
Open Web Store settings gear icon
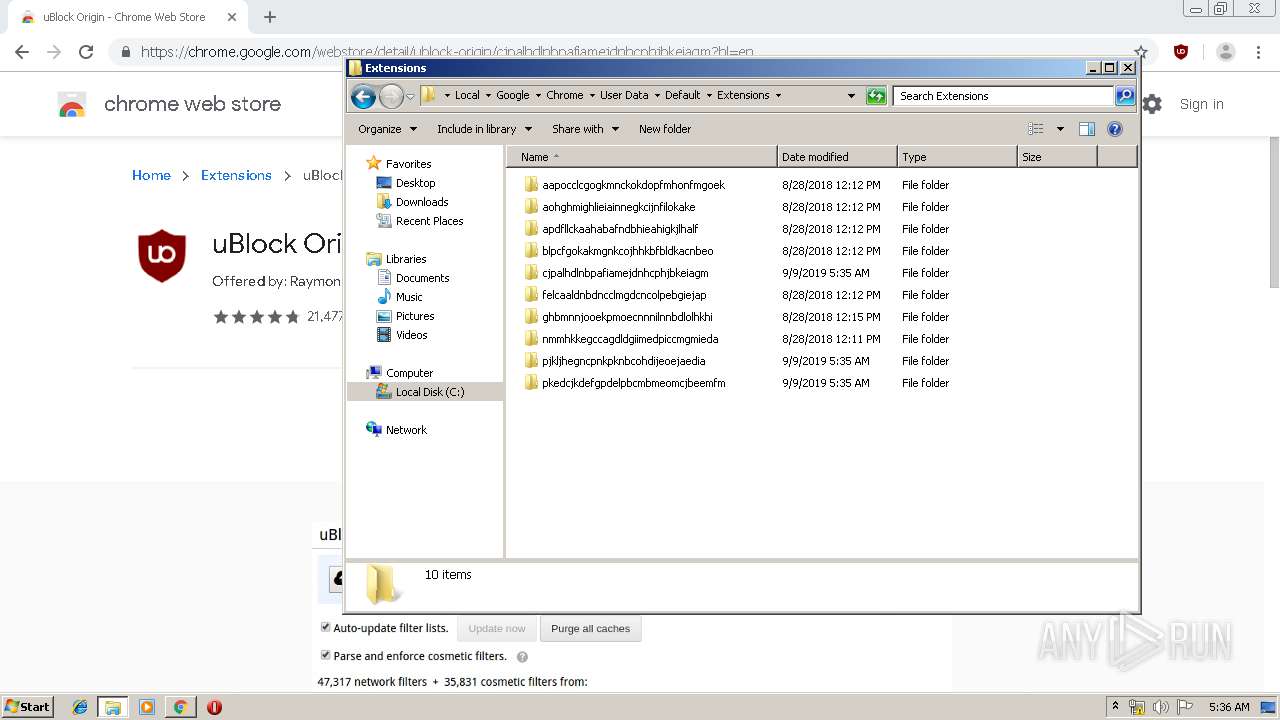1153,104
